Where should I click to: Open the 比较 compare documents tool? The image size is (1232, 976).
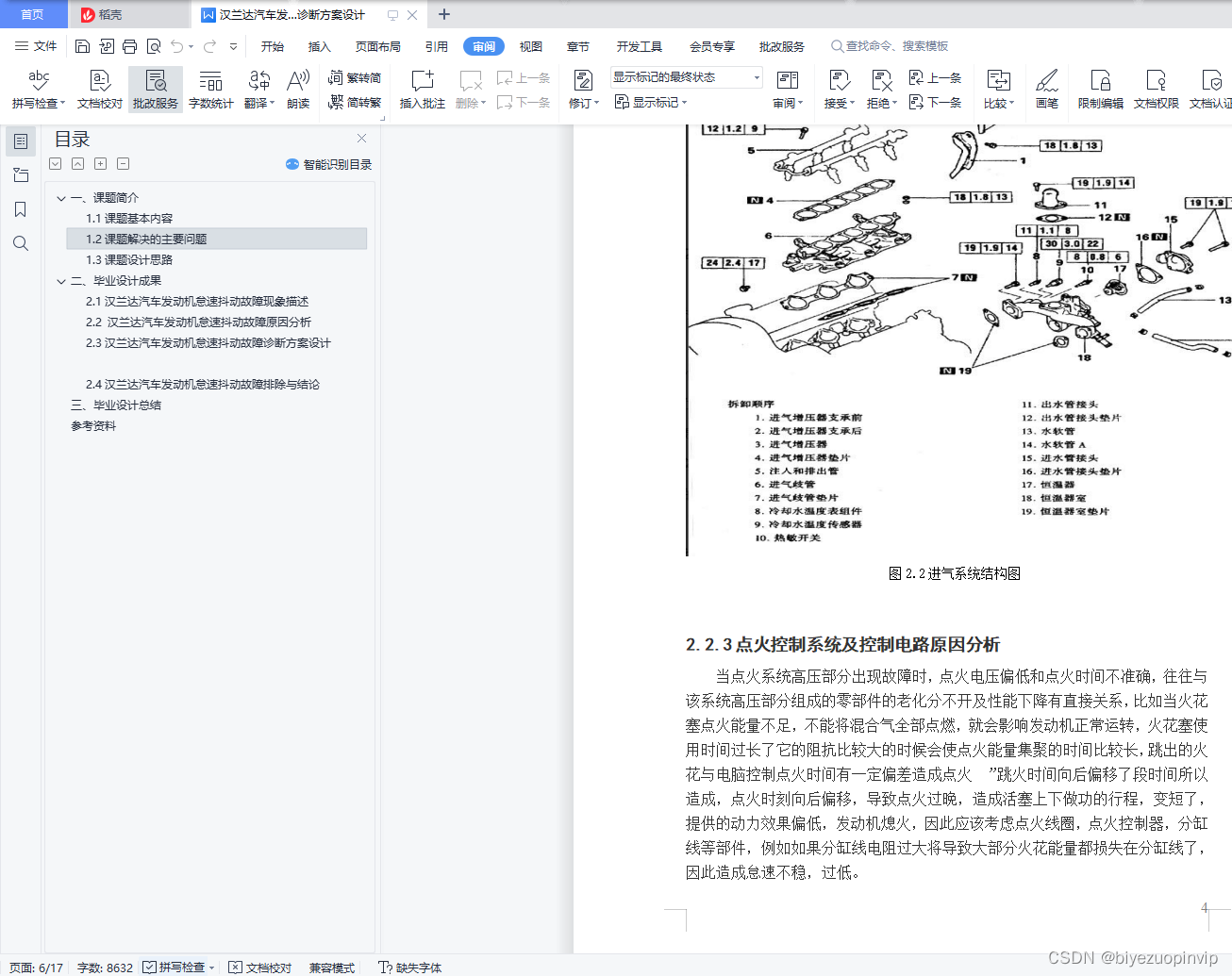(998, 90)
